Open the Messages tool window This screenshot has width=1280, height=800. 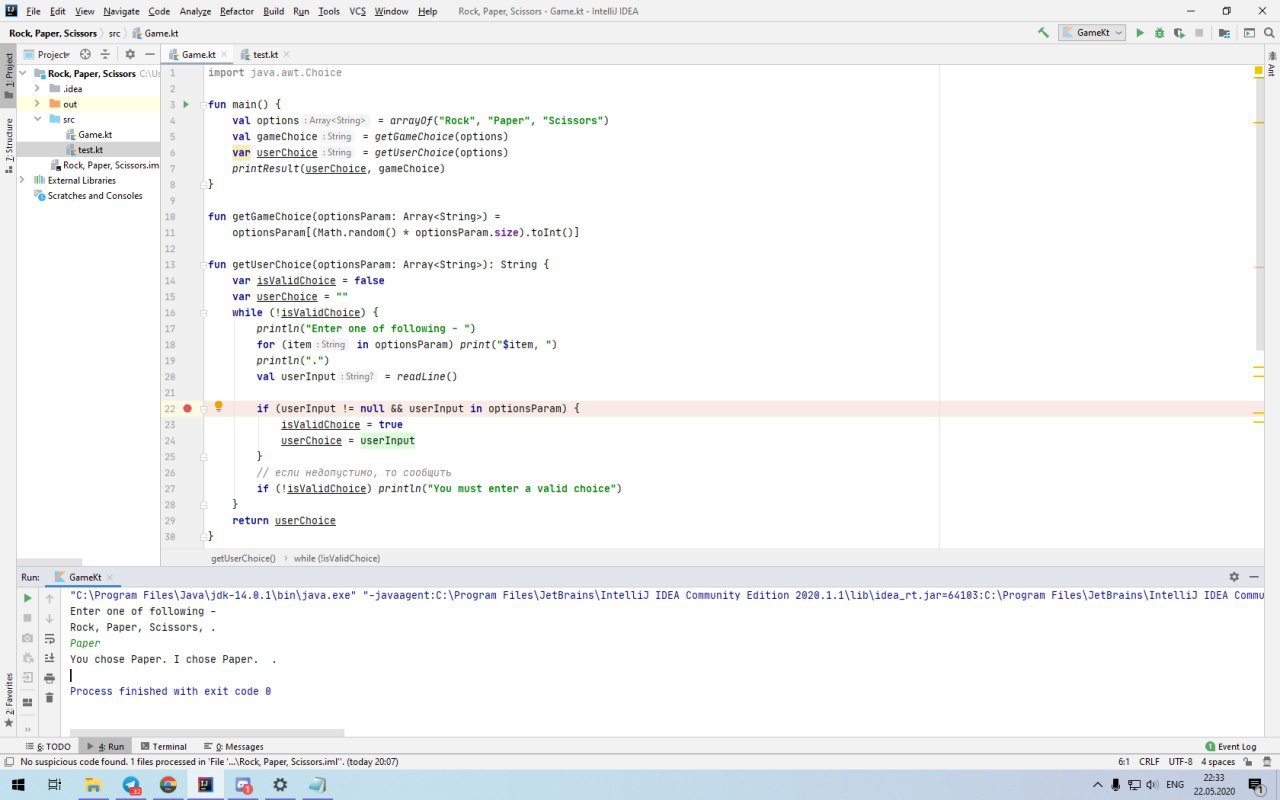pos(233,746)
